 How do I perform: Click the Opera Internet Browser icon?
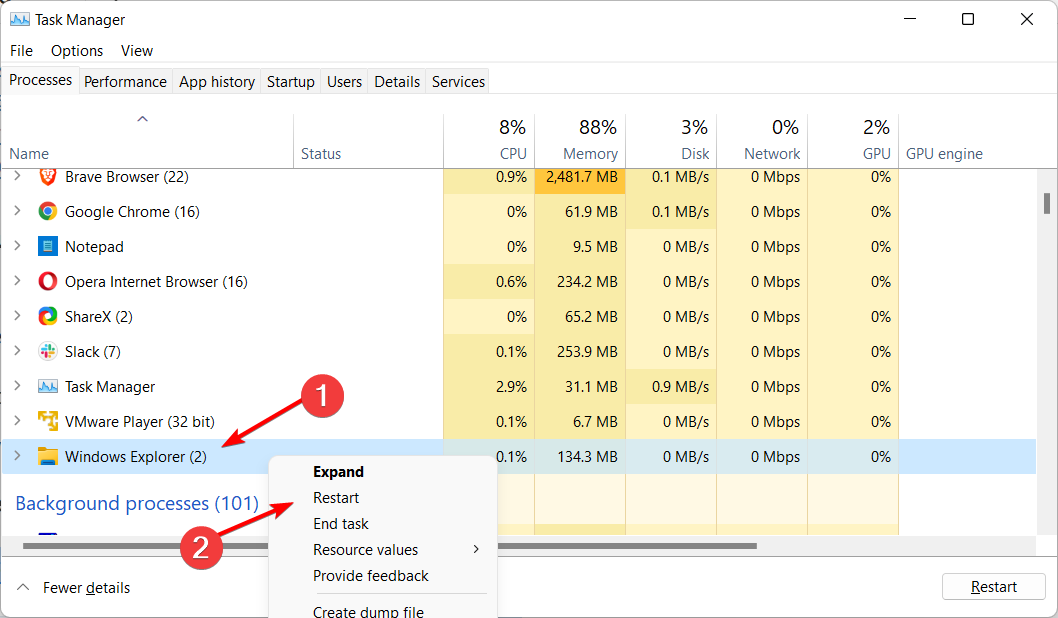(x=47, y=282)
